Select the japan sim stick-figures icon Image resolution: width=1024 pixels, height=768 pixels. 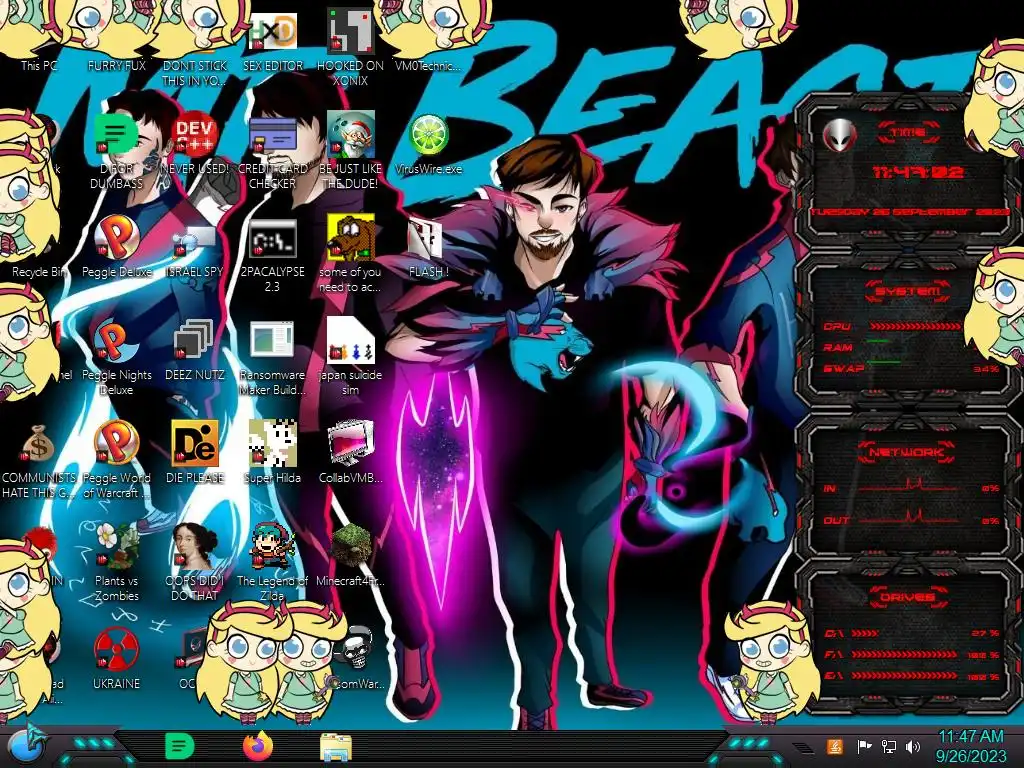pyautogui.click(x=350, y=341)
